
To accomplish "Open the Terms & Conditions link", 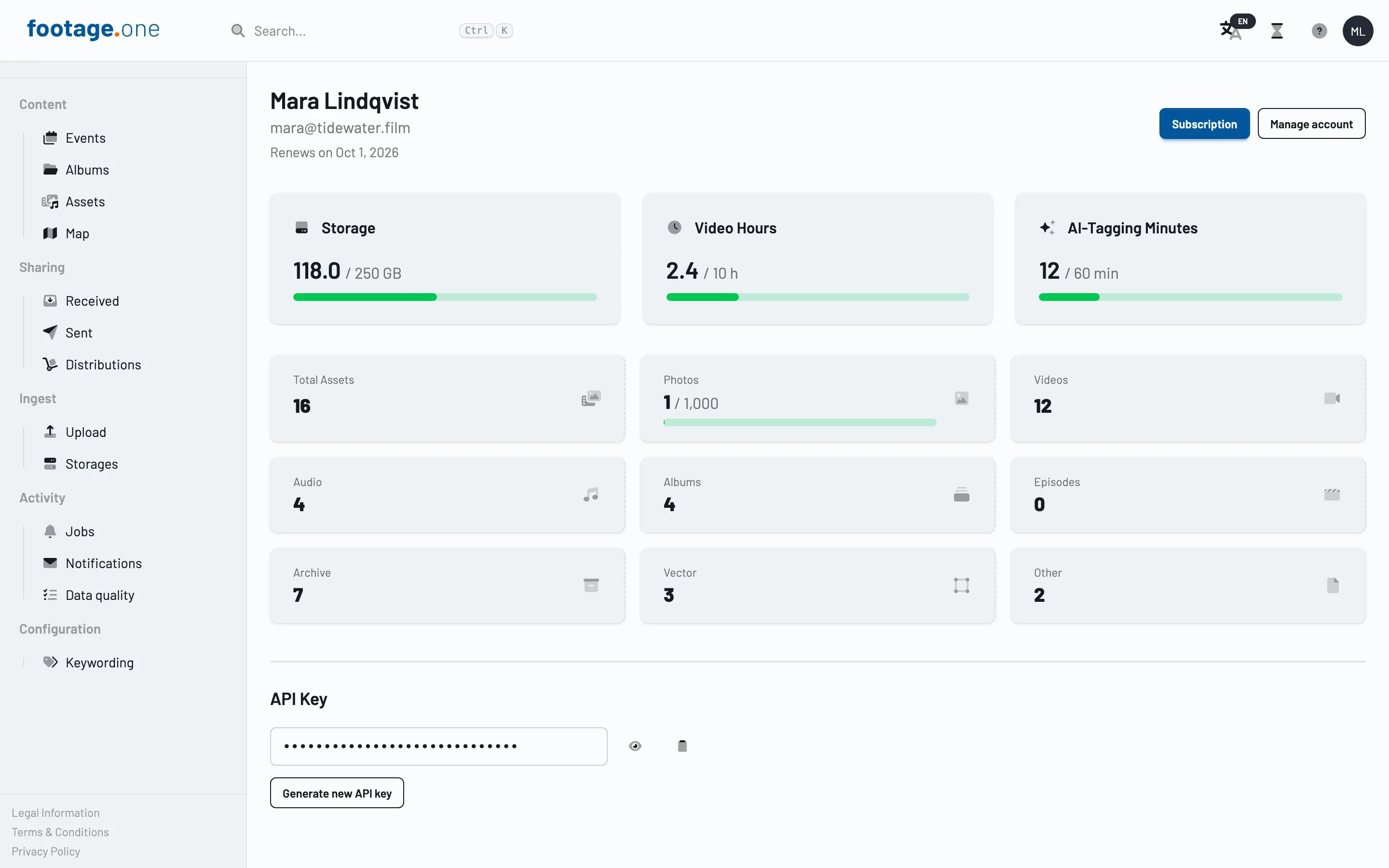I will click(60, 832).
